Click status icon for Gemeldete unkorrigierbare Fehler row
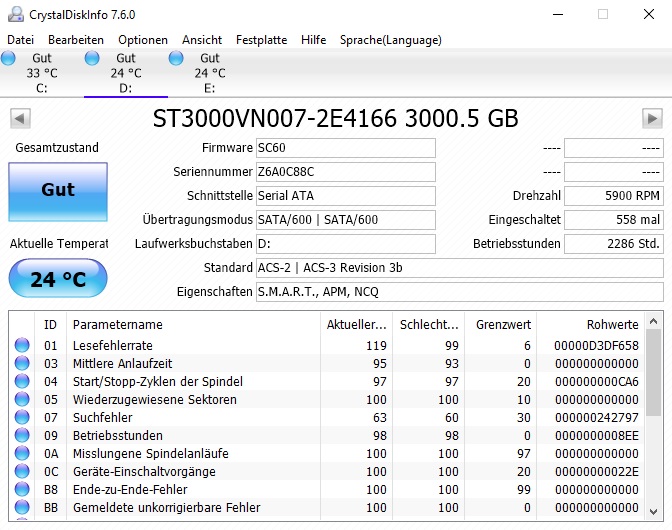 coord(22,507)
